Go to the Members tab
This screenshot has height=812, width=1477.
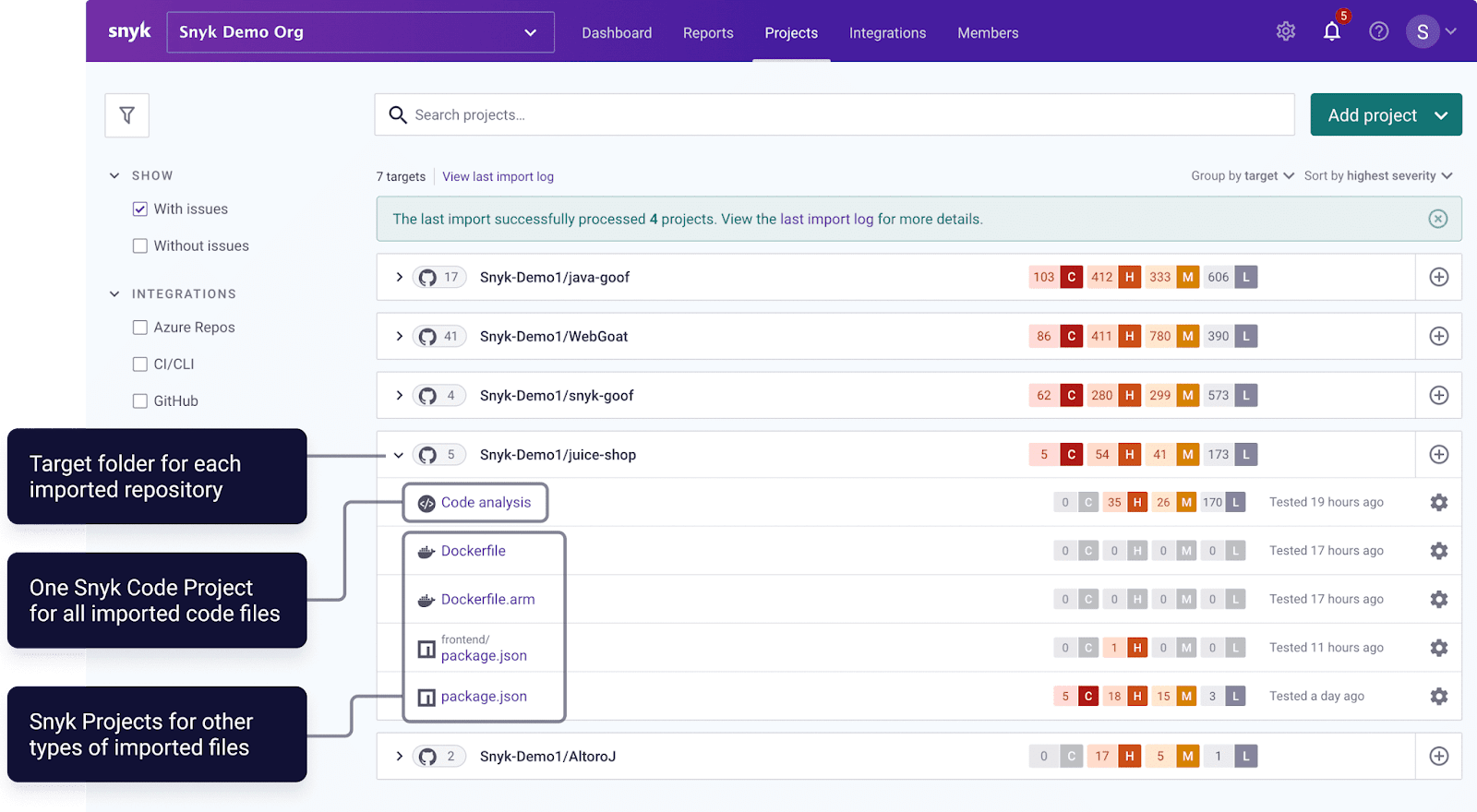tap(988, 32)
